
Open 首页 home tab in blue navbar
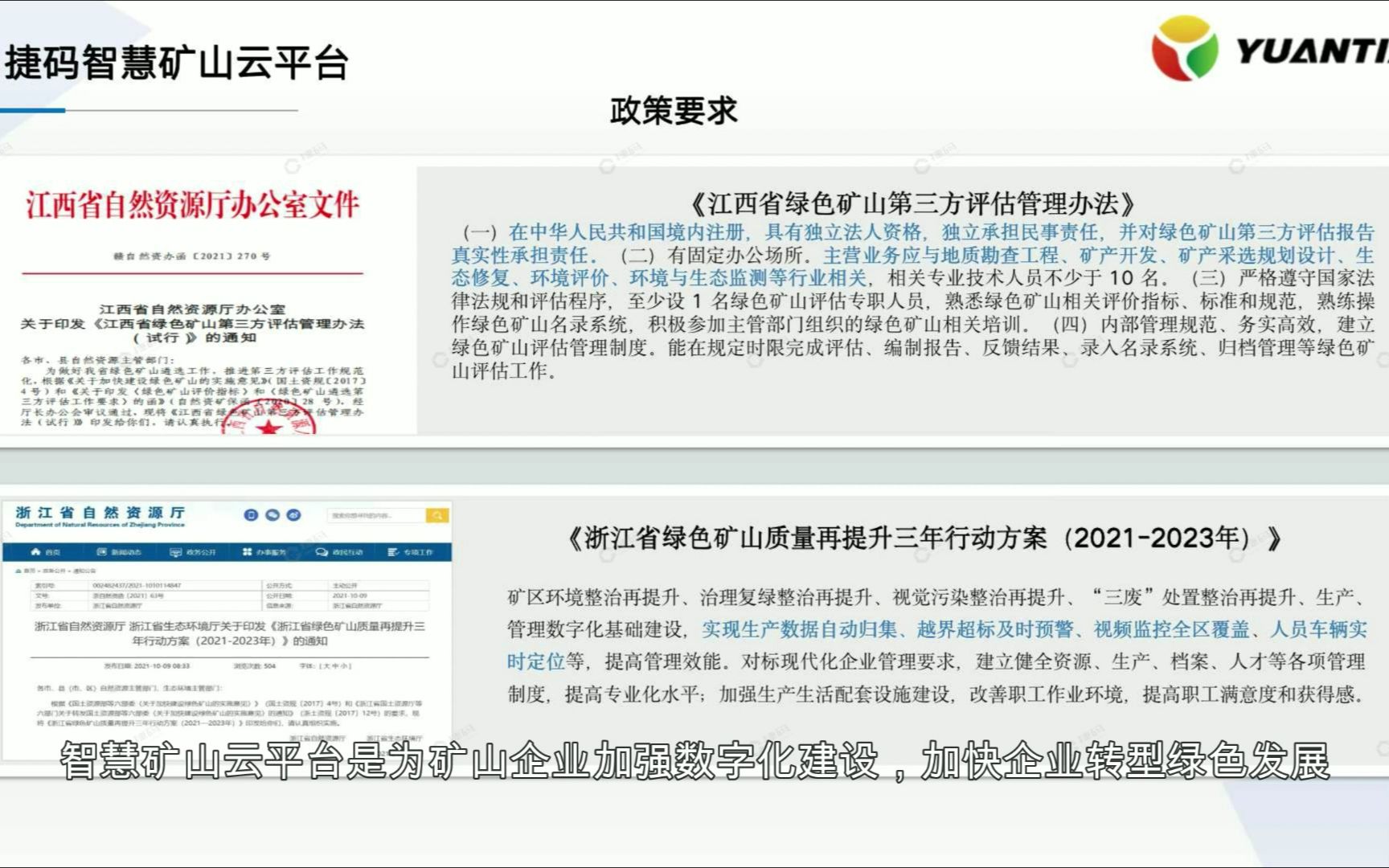[x=46, y=552]
